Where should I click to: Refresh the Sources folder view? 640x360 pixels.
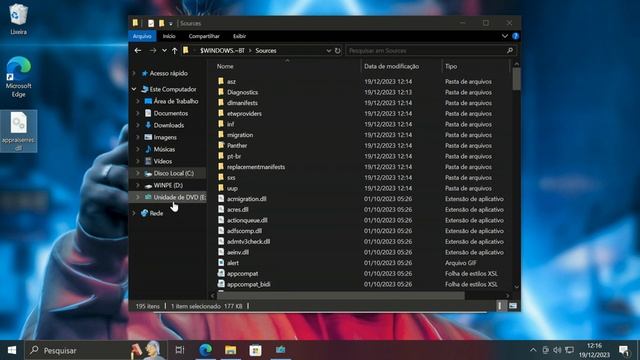(338, 51)
